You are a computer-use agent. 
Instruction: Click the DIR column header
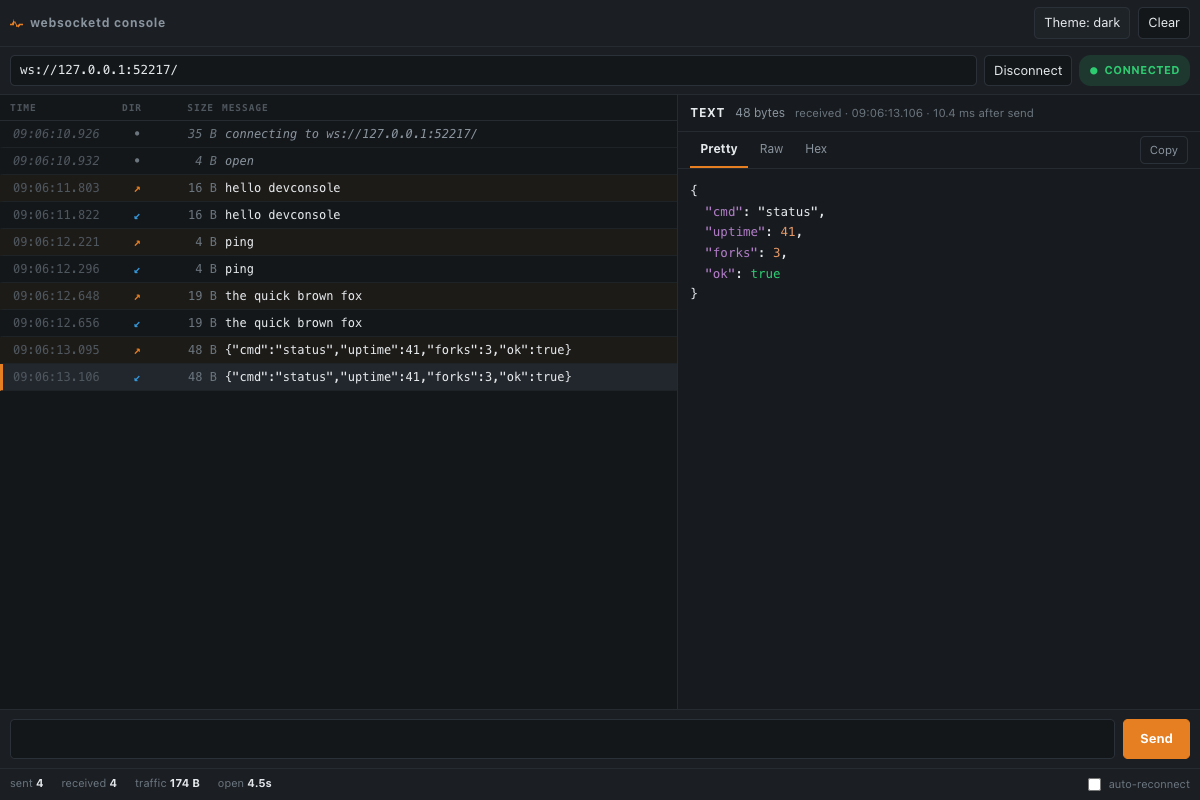tap(132, 108)
